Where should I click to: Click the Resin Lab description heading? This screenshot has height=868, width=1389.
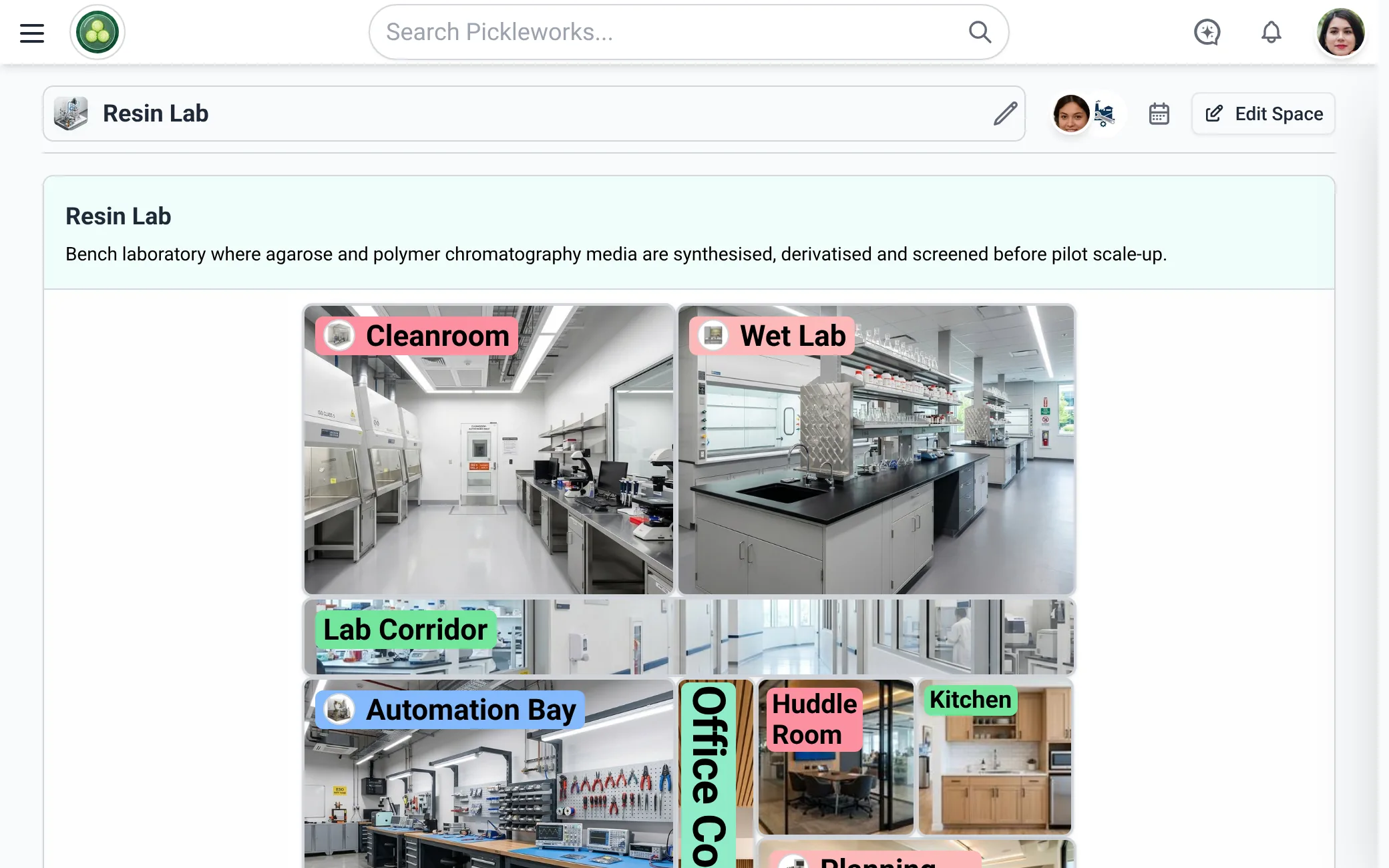pos(118,216)
